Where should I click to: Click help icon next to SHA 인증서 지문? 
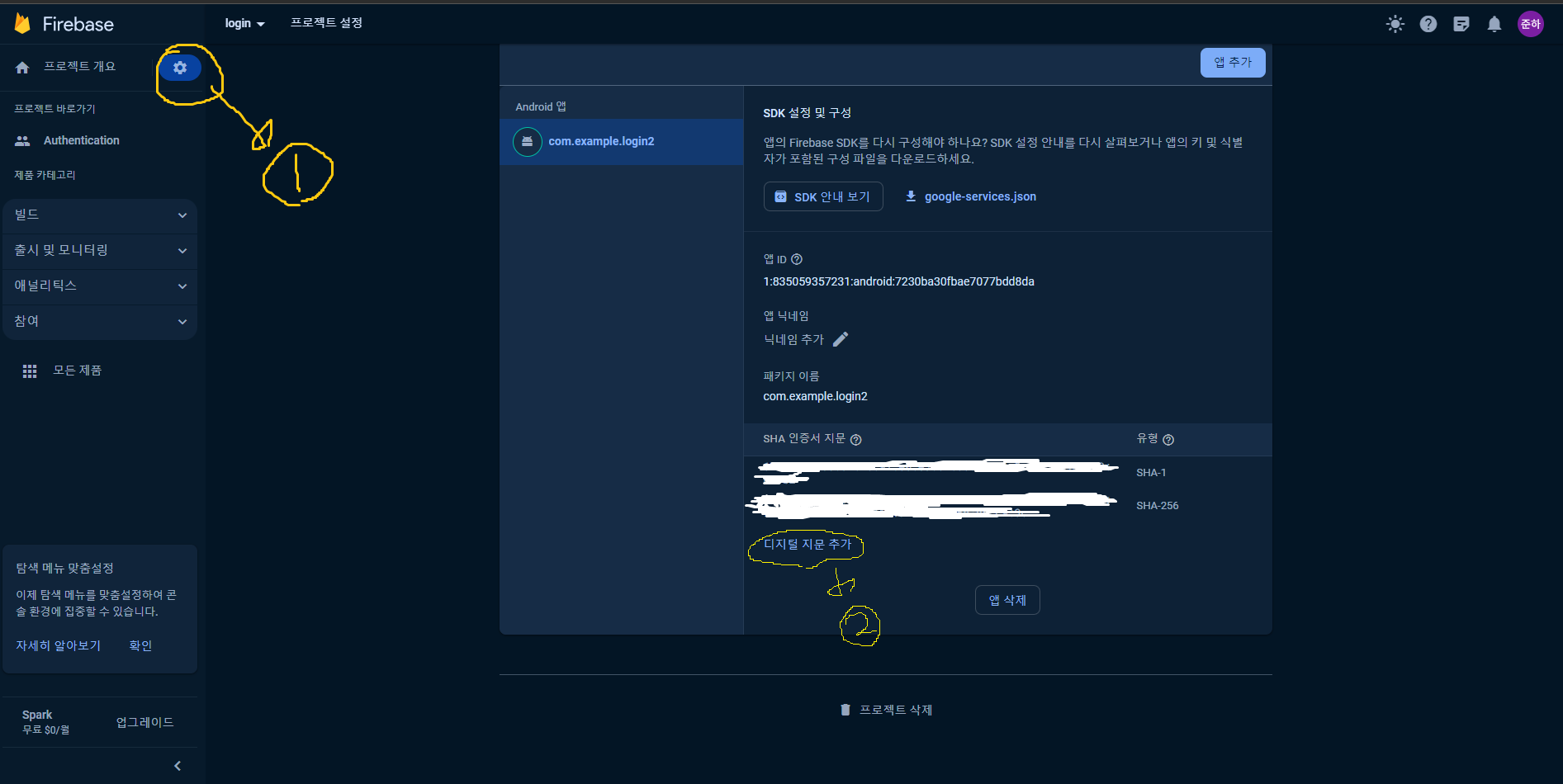(x=856, y=440)
